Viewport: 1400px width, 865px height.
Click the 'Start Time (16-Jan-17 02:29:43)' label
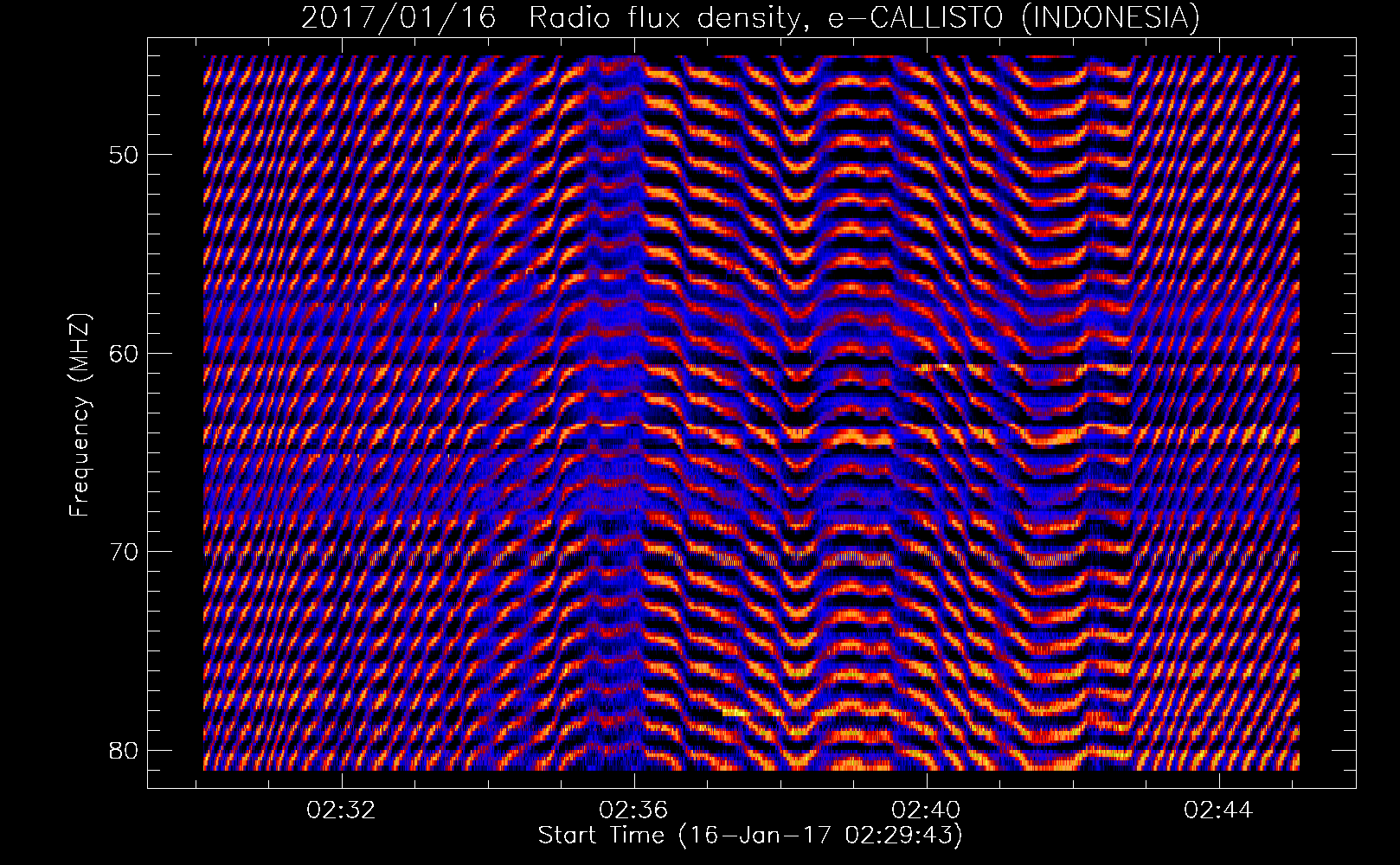tap(750, 836)
